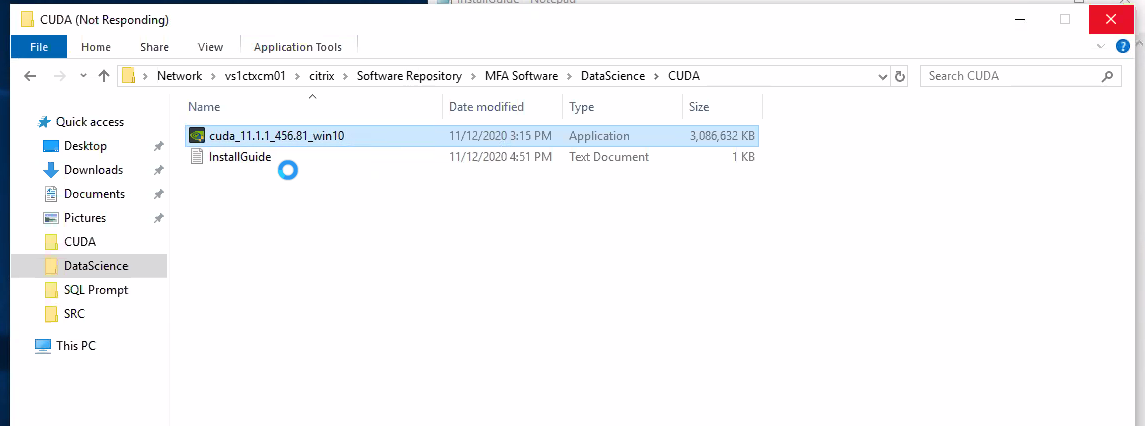Switch to the Home ribbon tab
1145x426 pixels.
(x=96, y=47)
